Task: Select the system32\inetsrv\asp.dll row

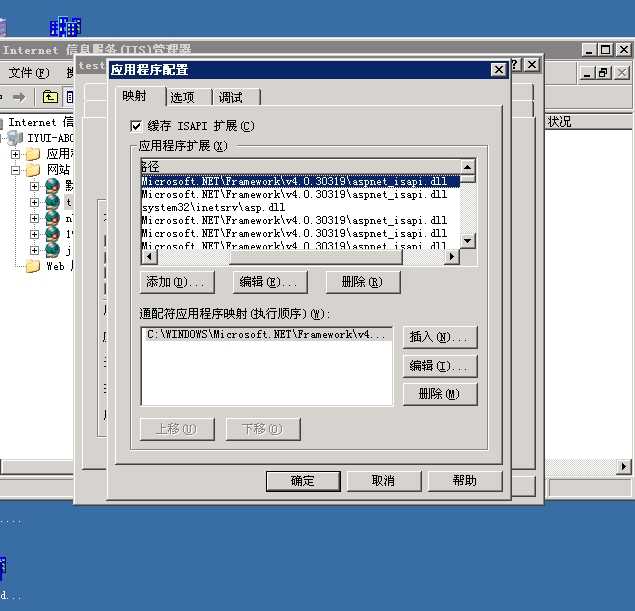Action: 300,207
